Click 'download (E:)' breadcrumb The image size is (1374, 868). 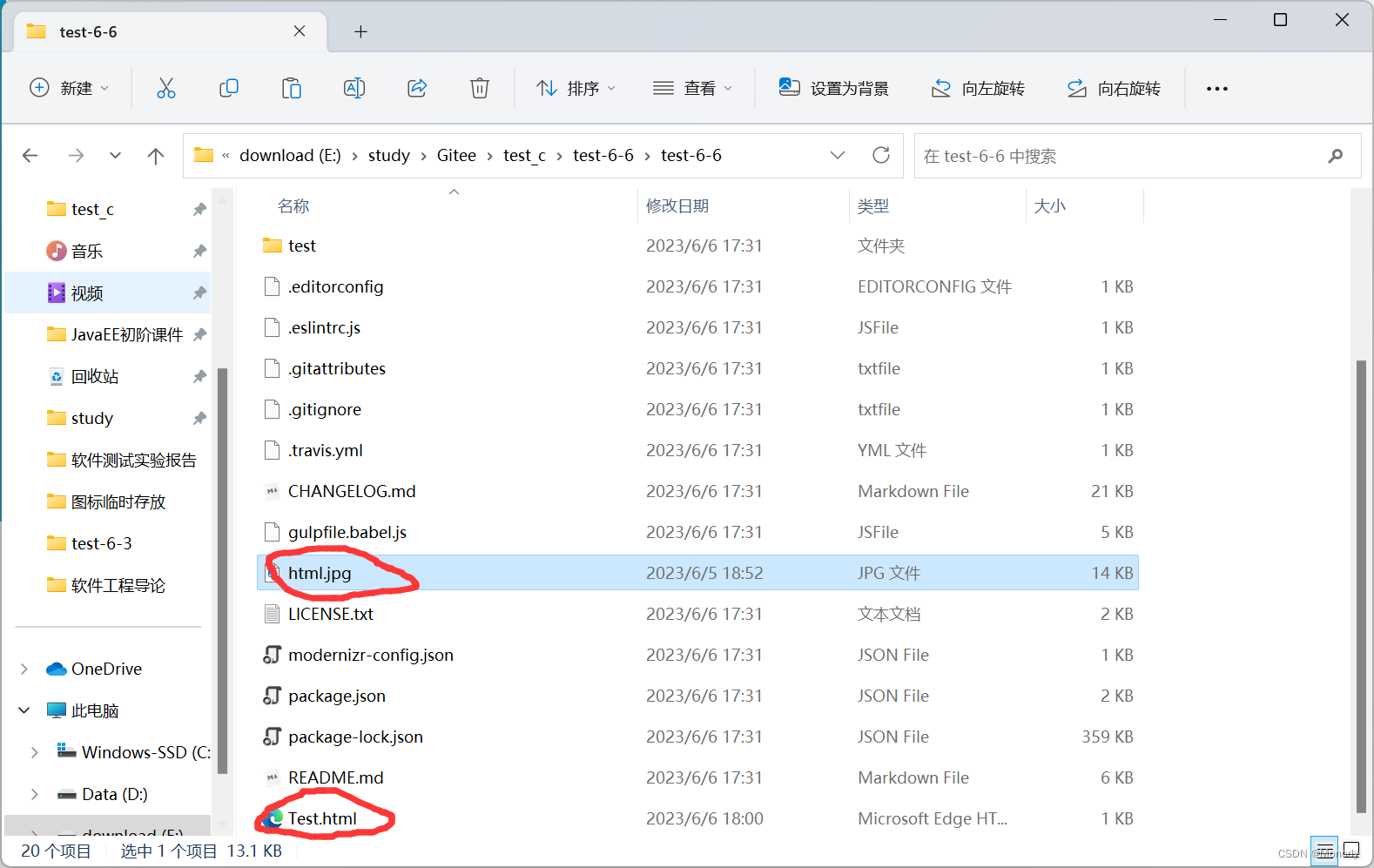(290, 155)
